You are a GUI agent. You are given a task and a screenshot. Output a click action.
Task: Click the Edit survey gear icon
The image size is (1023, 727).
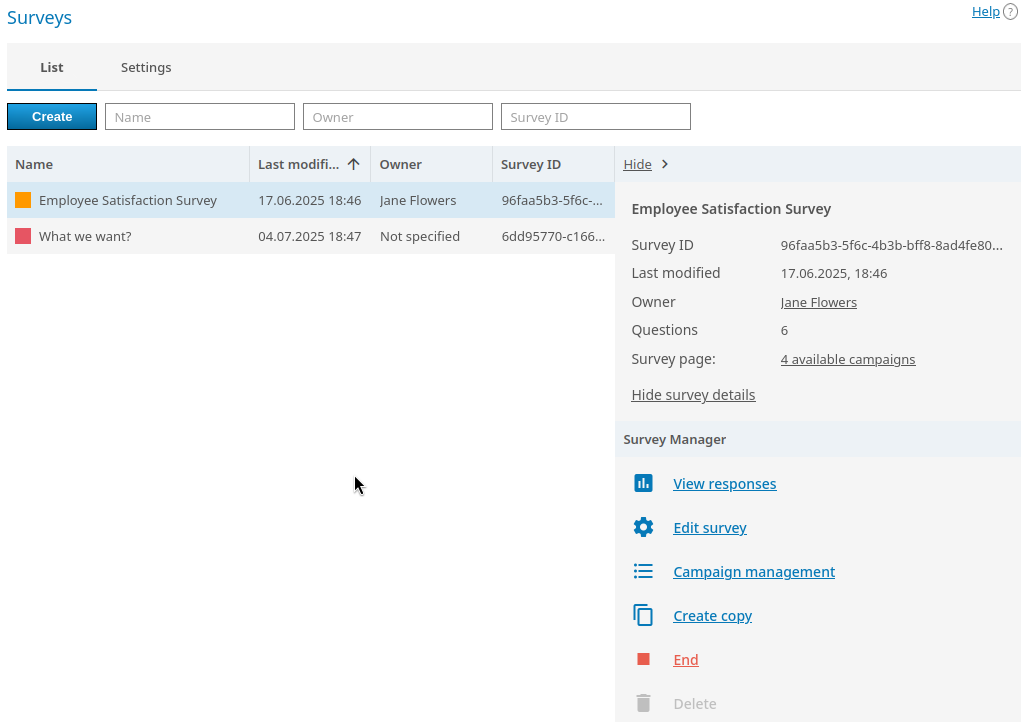coord(643,528)
